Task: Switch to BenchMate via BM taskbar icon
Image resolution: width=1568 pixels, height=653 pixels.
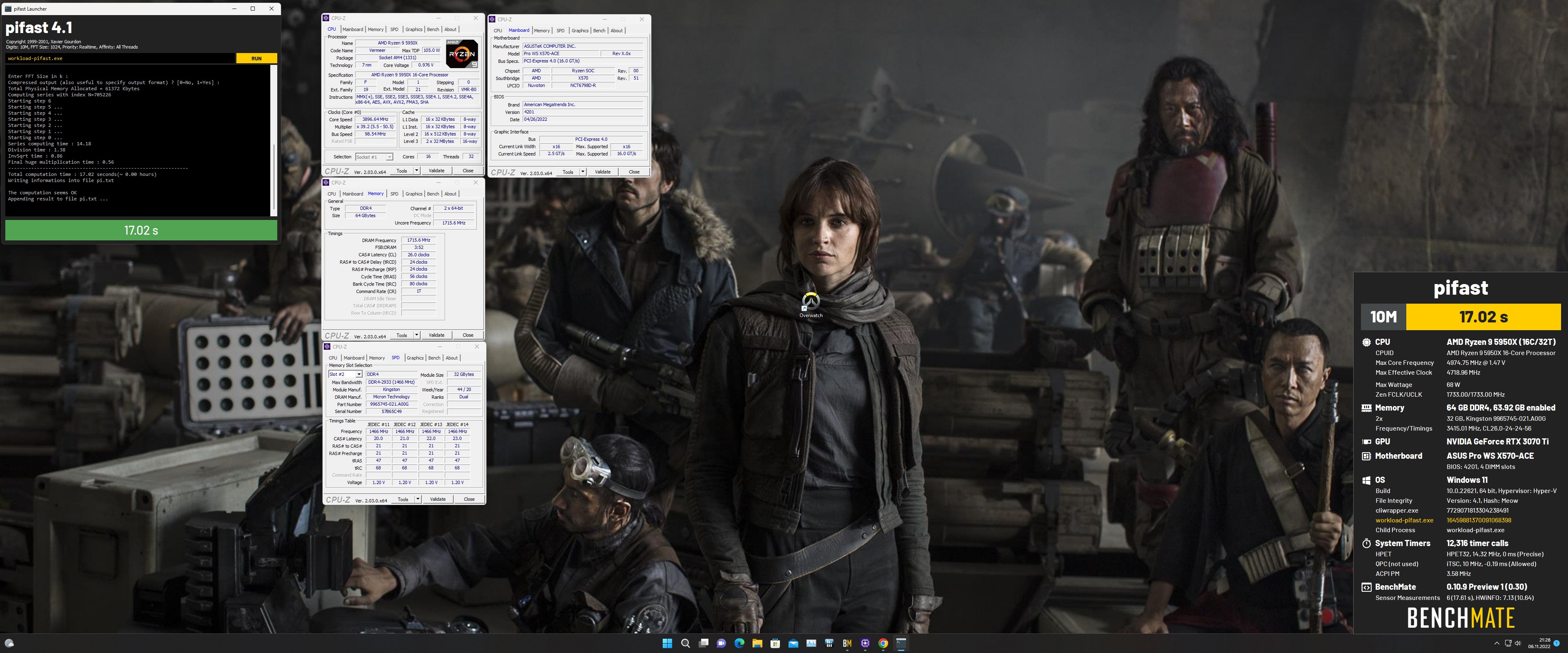Action: (847, 643)
